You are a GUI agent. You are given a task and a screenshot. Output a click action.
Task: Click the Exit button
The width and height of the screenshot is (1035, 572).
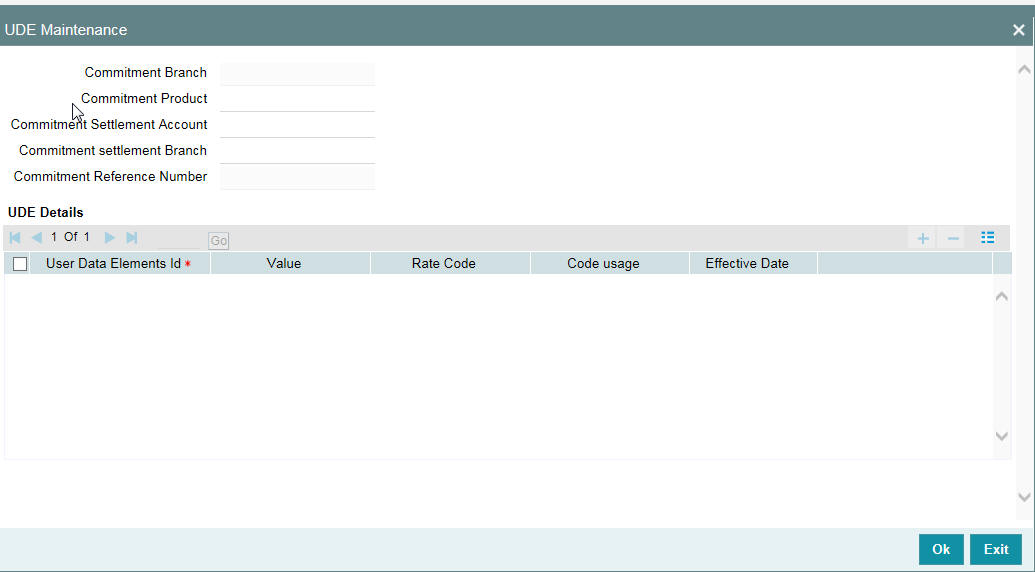point(995,550)
